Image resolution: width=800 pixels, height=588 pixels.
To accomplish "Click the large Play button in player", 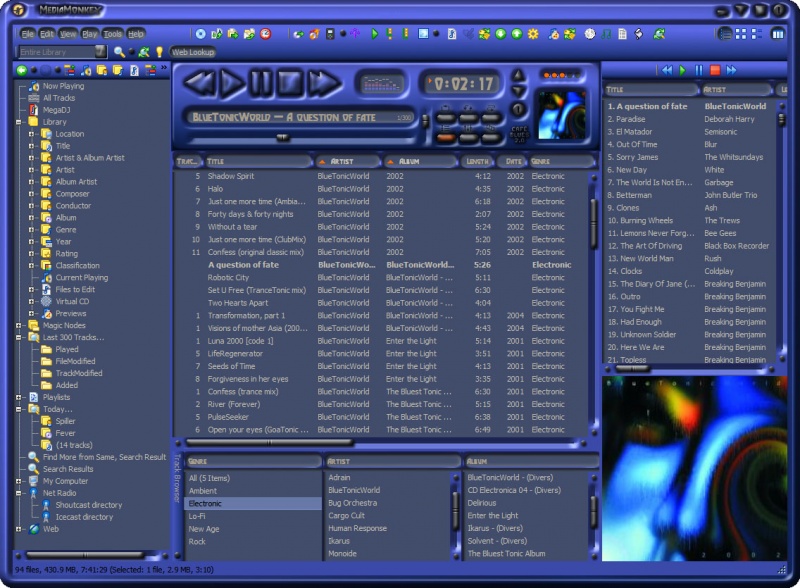I will click(x=232, y=83).
